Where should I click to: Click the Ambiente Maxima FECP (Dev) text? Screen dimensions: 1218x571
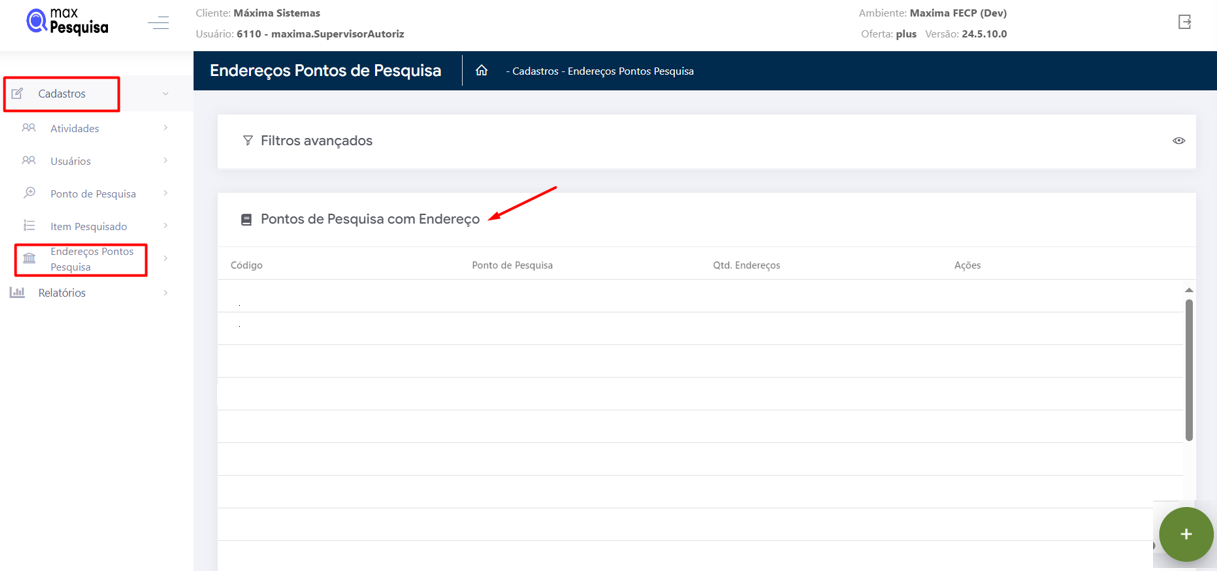click(932, 14)
